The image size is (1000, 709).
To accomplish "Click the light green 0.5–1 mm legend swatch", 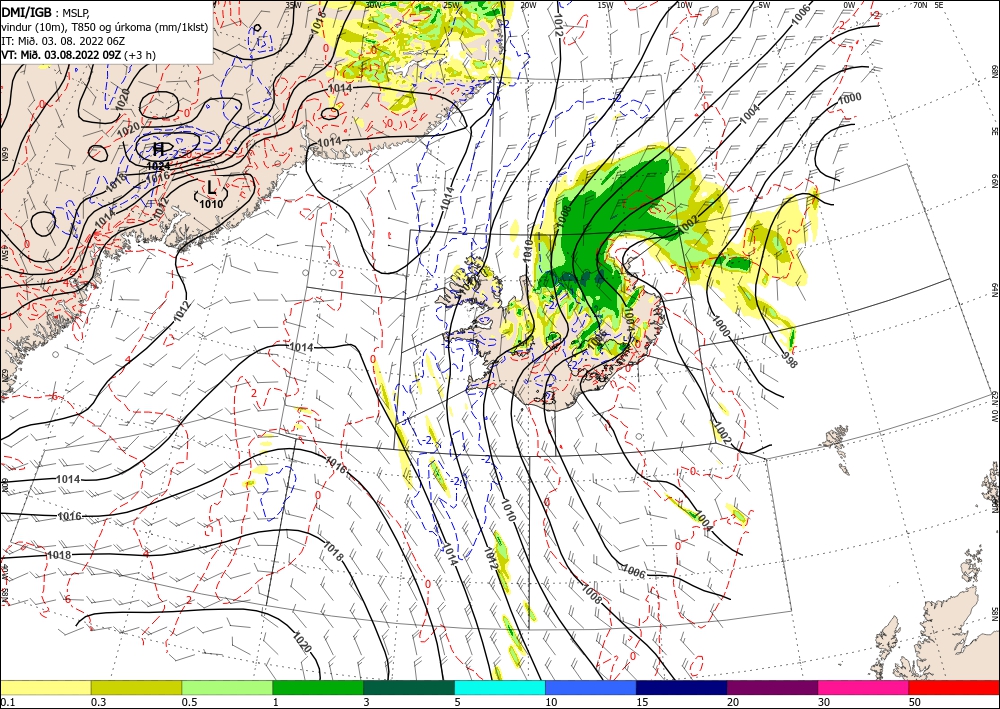I will click(x=227, y=687).
